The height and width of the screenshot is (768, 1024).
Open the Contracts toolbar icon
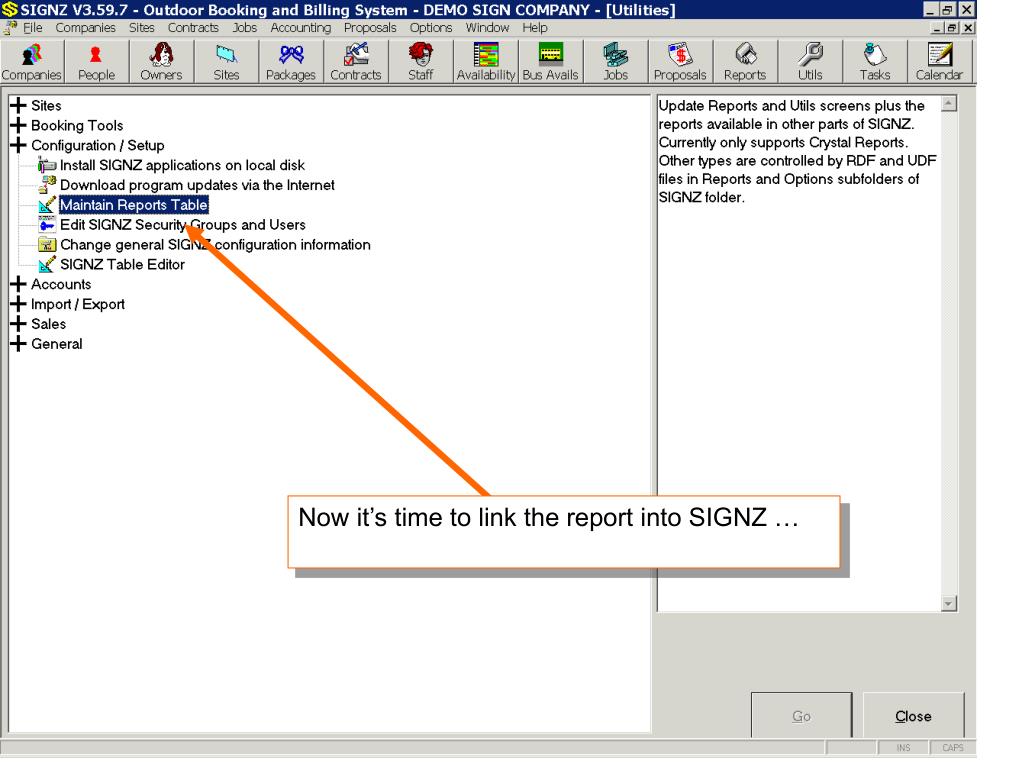356,61
